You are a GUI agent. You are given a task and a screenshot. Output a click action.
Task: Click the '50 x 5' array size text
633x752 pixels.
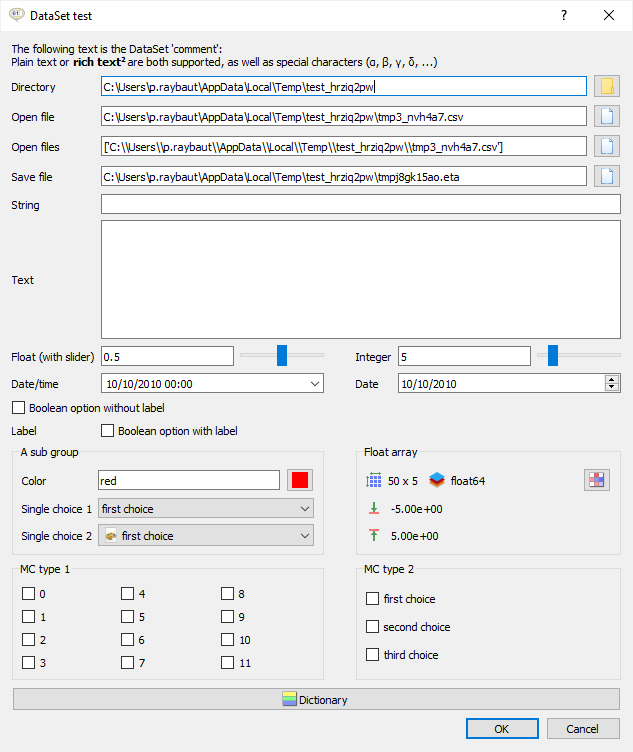(403, 481)
